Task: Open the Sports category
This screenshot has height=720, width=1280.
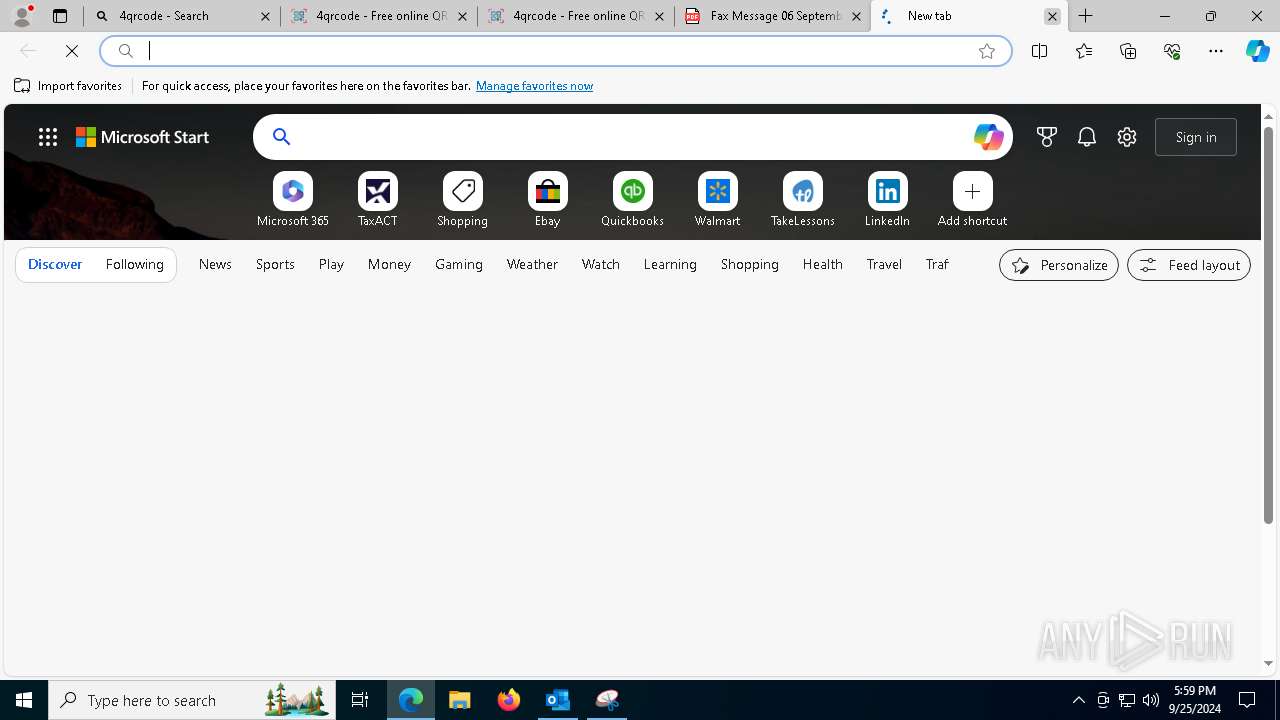Action: coord(275,264)
